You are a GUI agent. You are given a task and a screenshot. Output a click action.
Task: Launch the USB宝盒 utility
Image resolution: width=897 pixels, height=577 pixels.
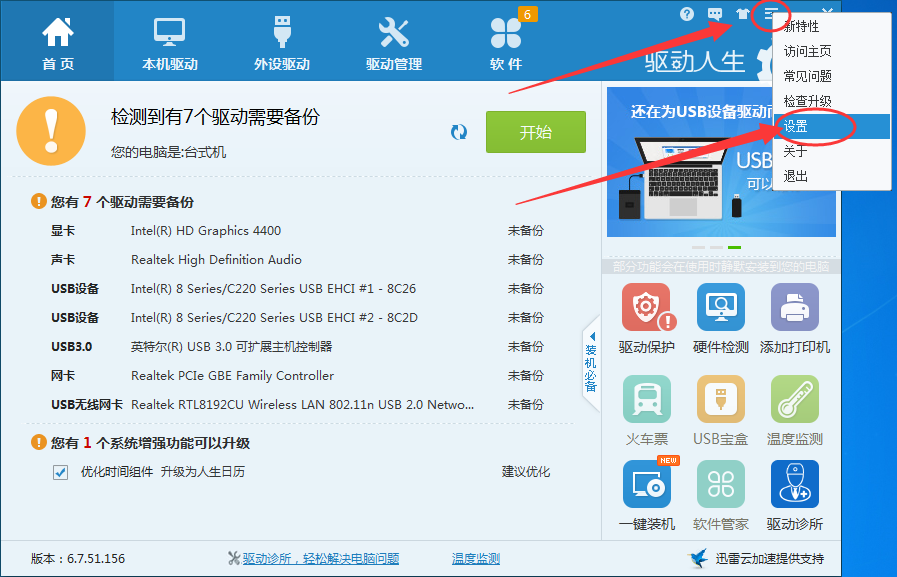click(721, 399)
